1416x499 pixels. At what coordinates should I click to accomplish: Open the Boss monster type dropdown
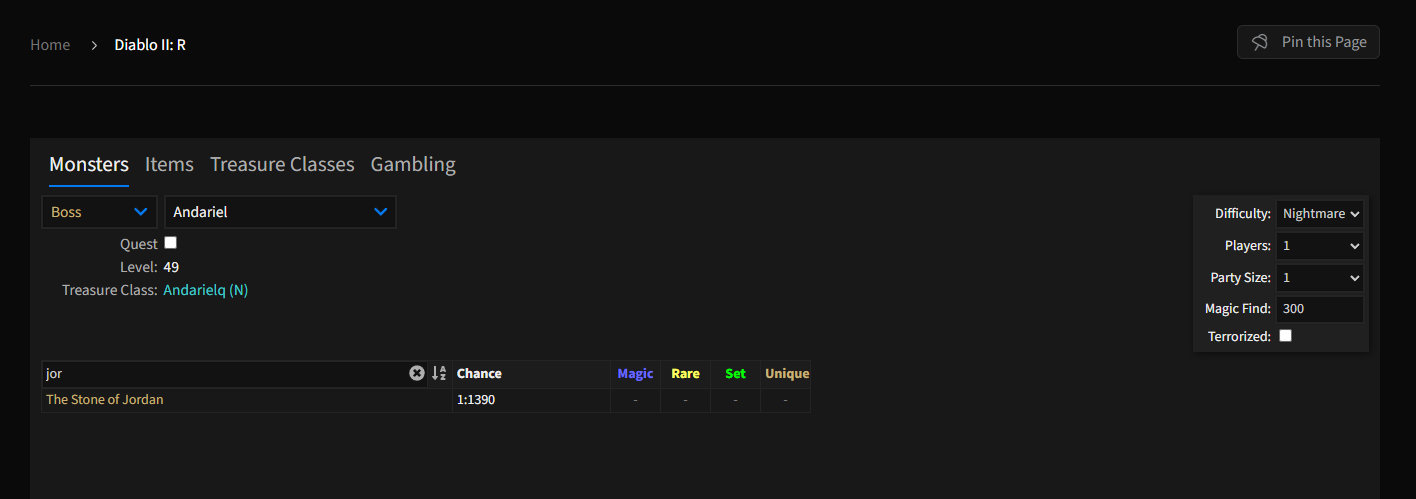99,212
